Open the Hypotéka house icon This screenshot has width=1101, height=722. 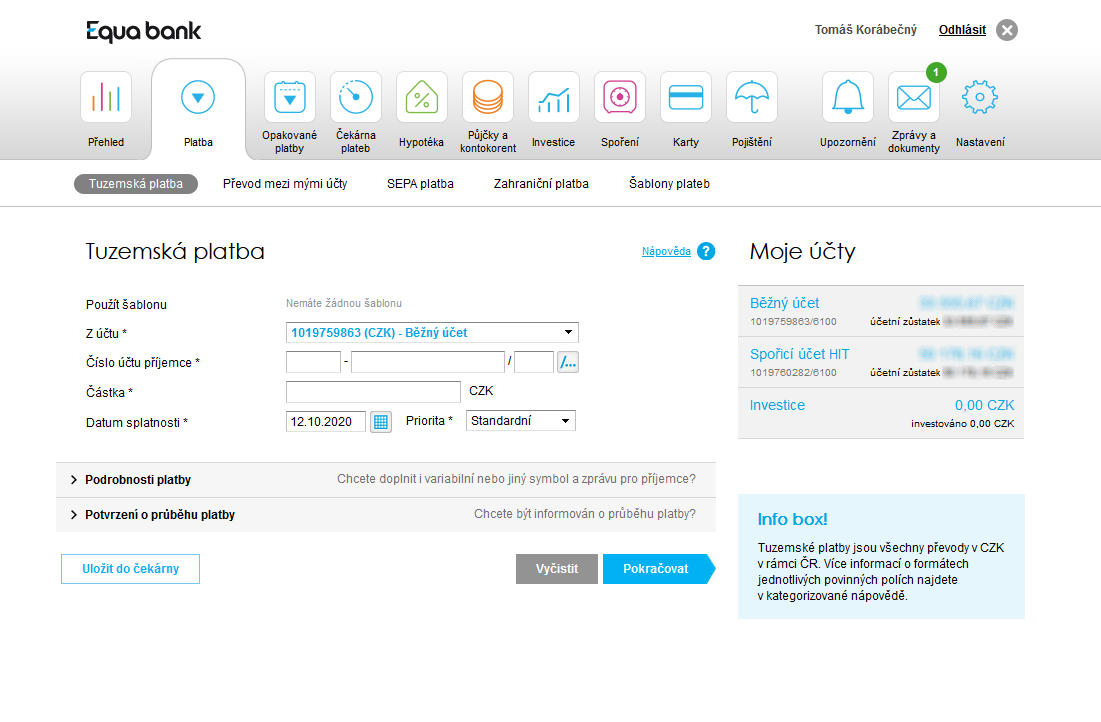(421, 98)
